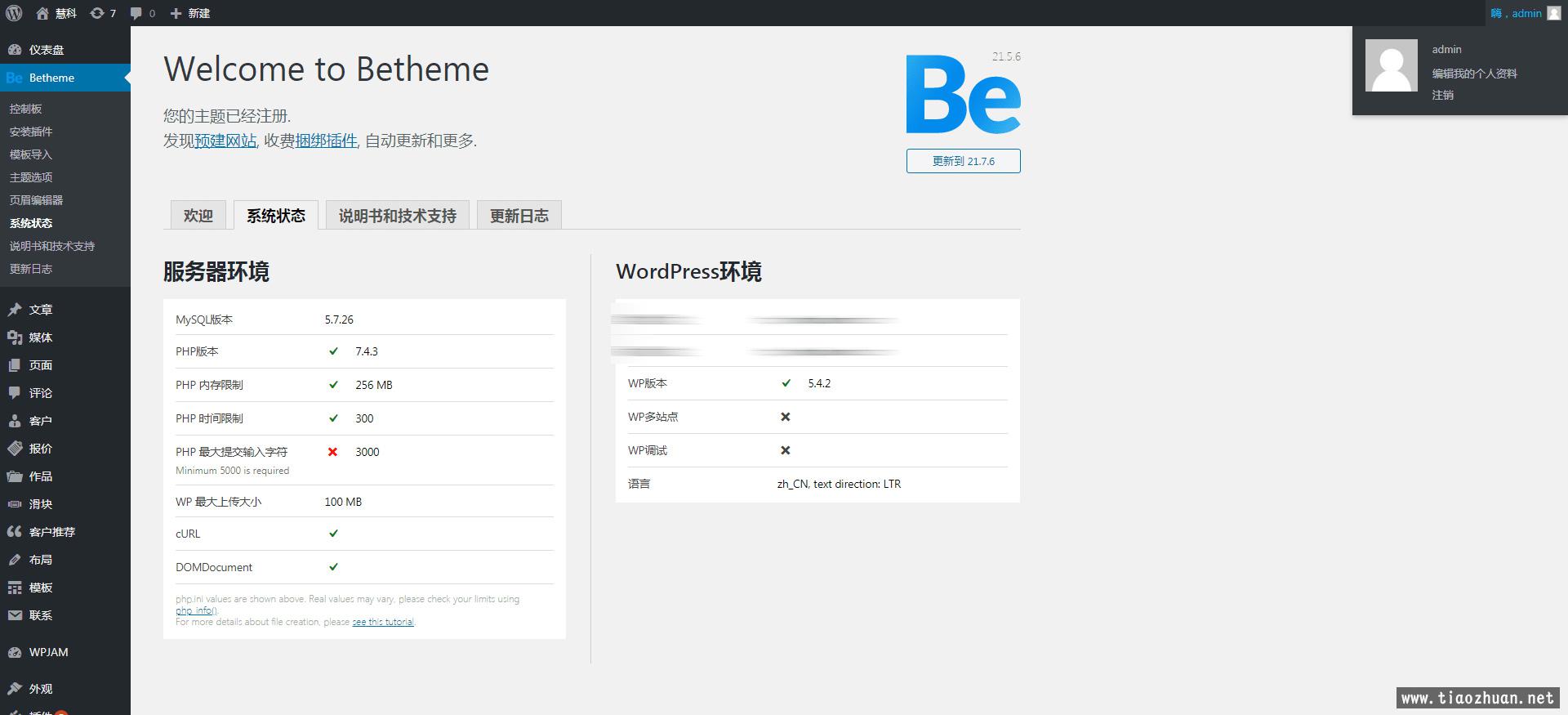Select the 说明书和技术支持 tab

(x=397, y=216)
